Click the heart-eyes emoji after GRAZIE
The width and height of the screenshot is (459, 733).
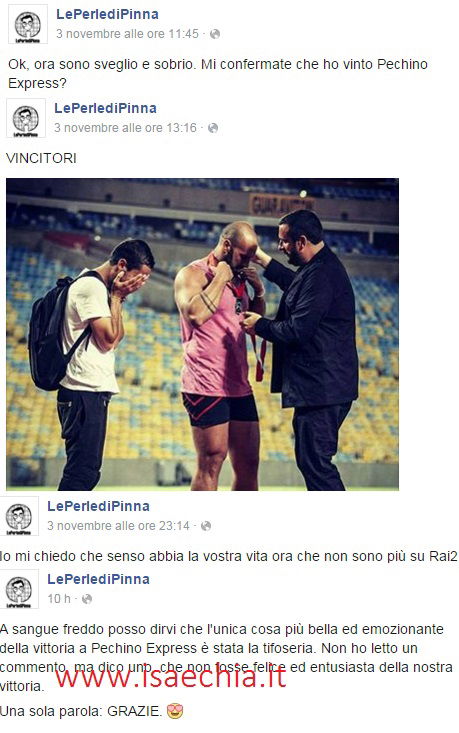[x=175, y=711]
